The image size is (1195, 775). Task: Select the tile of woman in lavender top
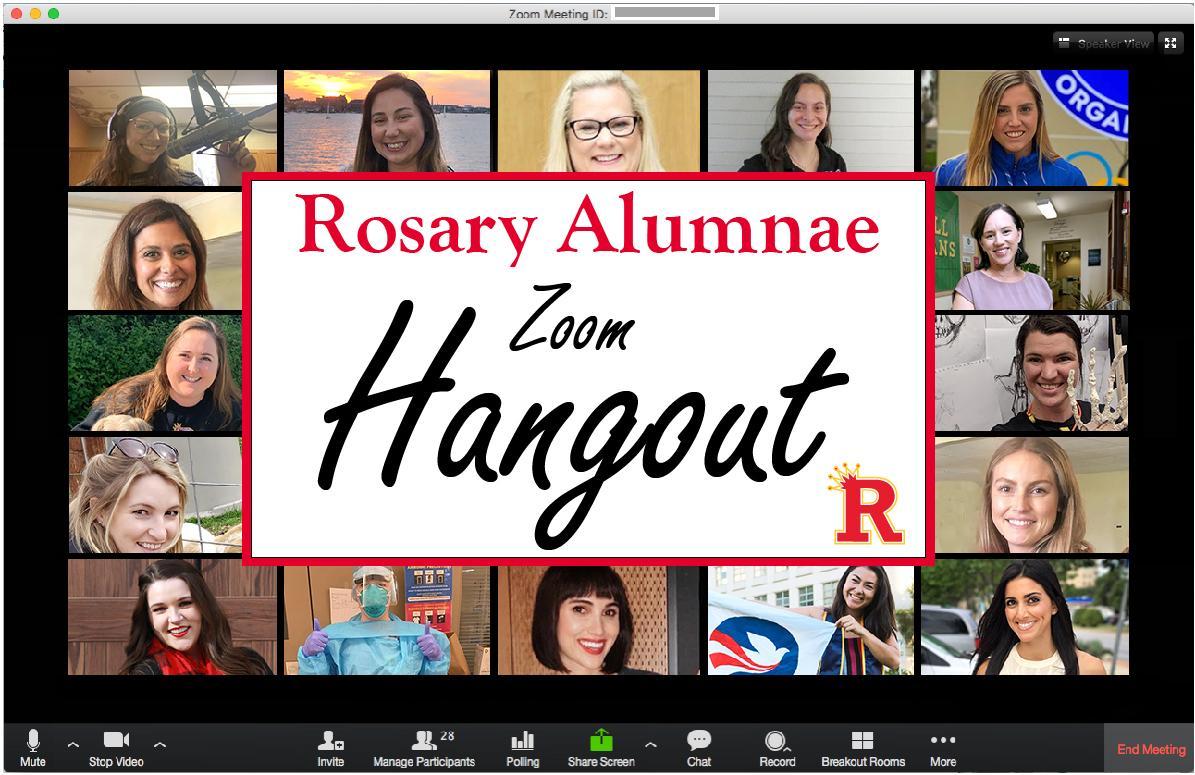tap(1033, 251)
